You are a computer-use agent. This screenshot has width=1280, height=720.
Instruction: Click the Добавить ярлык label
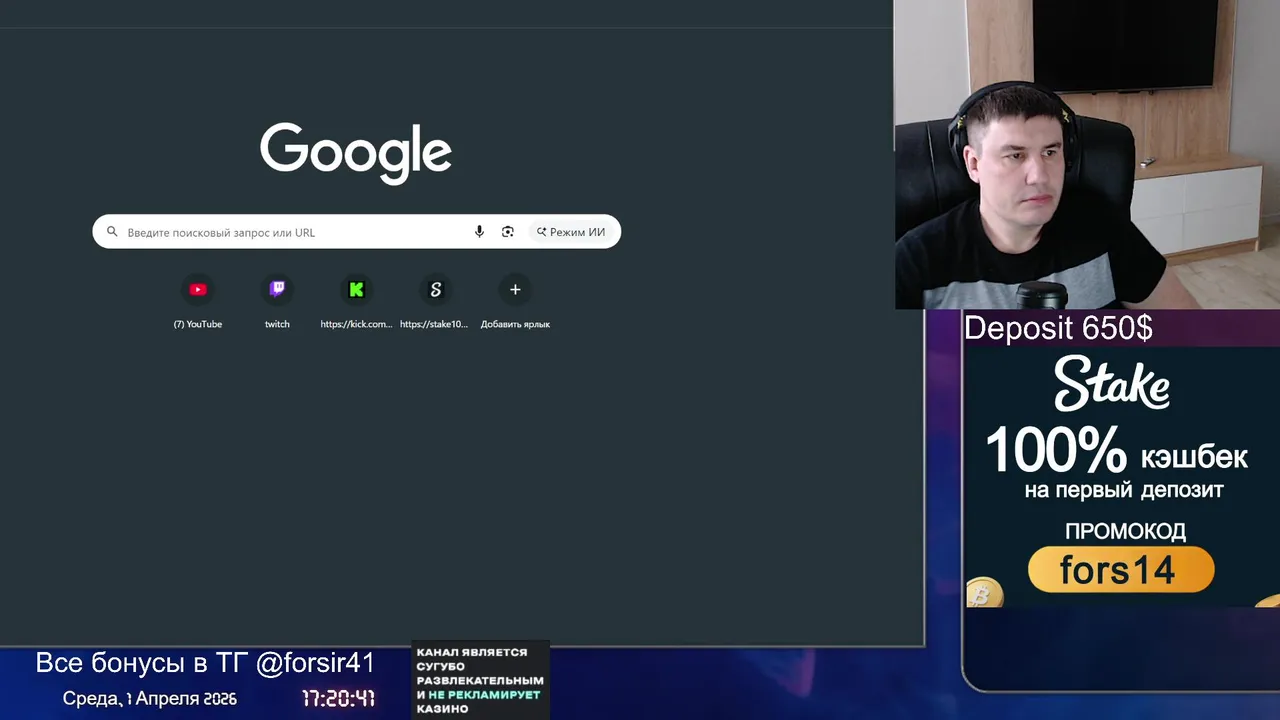tap(515, 324)
